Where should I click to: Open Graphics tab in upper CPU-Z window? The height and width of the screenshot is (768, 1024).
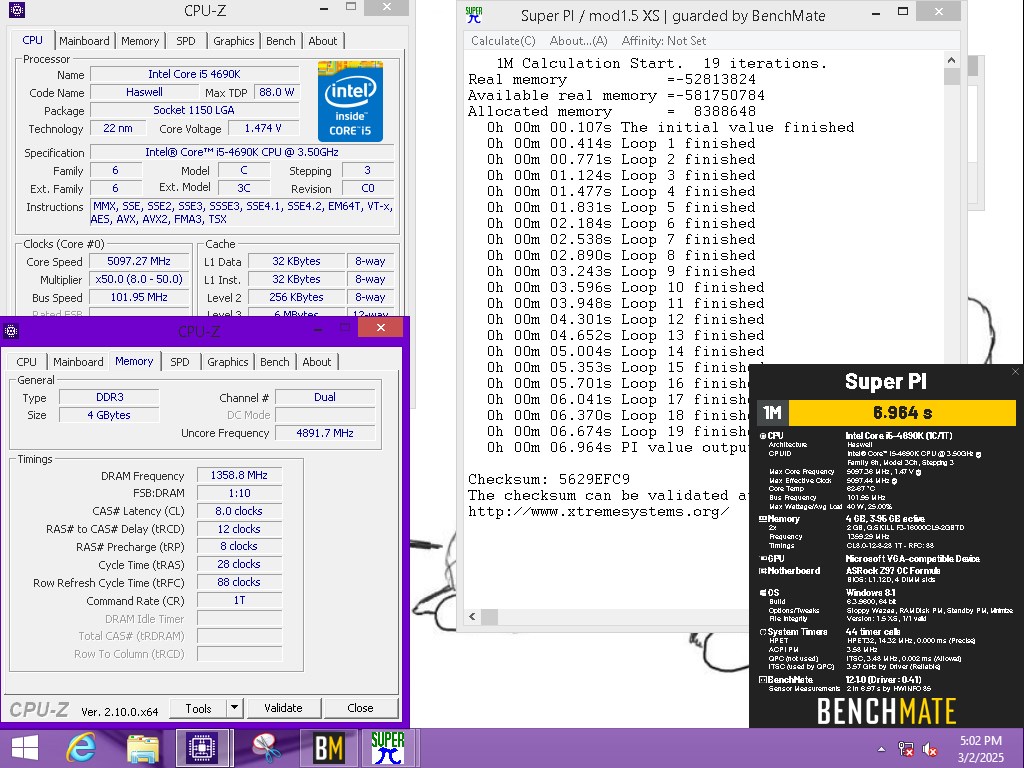pos(233,40)
